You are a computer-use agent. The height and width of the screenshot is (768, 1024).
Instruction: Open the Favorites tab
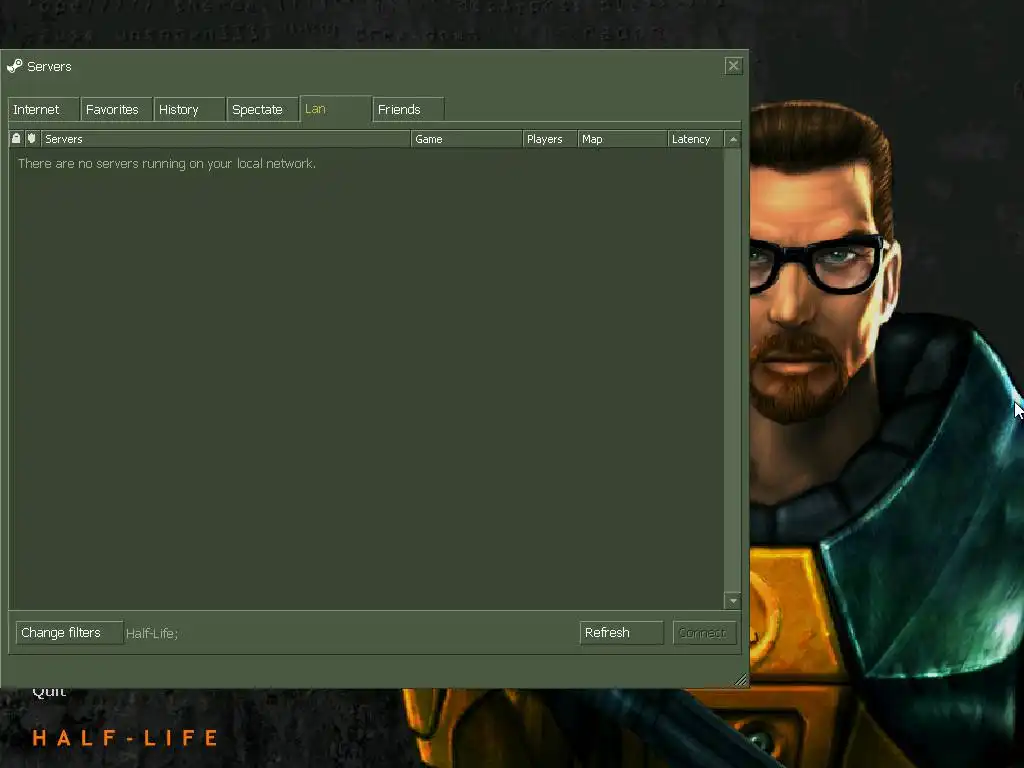pyautogui.click(x=116, y=109)
